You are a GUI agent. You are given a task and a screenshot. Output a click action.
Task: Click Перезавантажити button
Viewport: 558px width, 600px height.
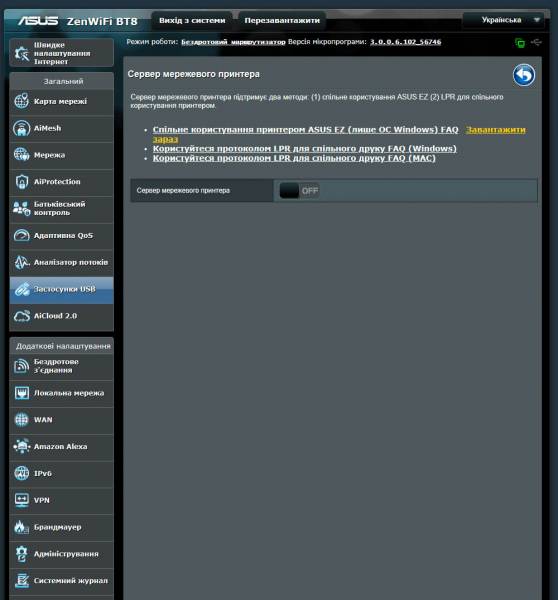(282, 21)
